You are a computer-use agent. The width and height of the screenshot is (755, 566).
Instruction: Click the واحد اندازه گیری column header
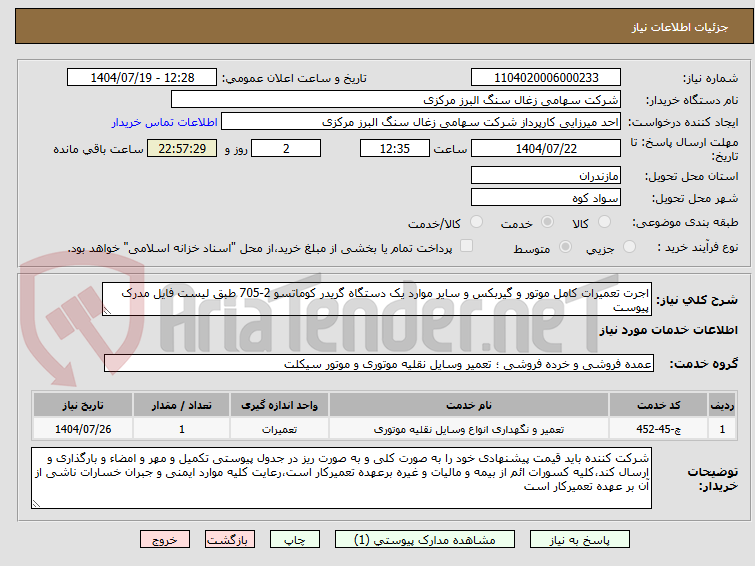click(279, 405)
